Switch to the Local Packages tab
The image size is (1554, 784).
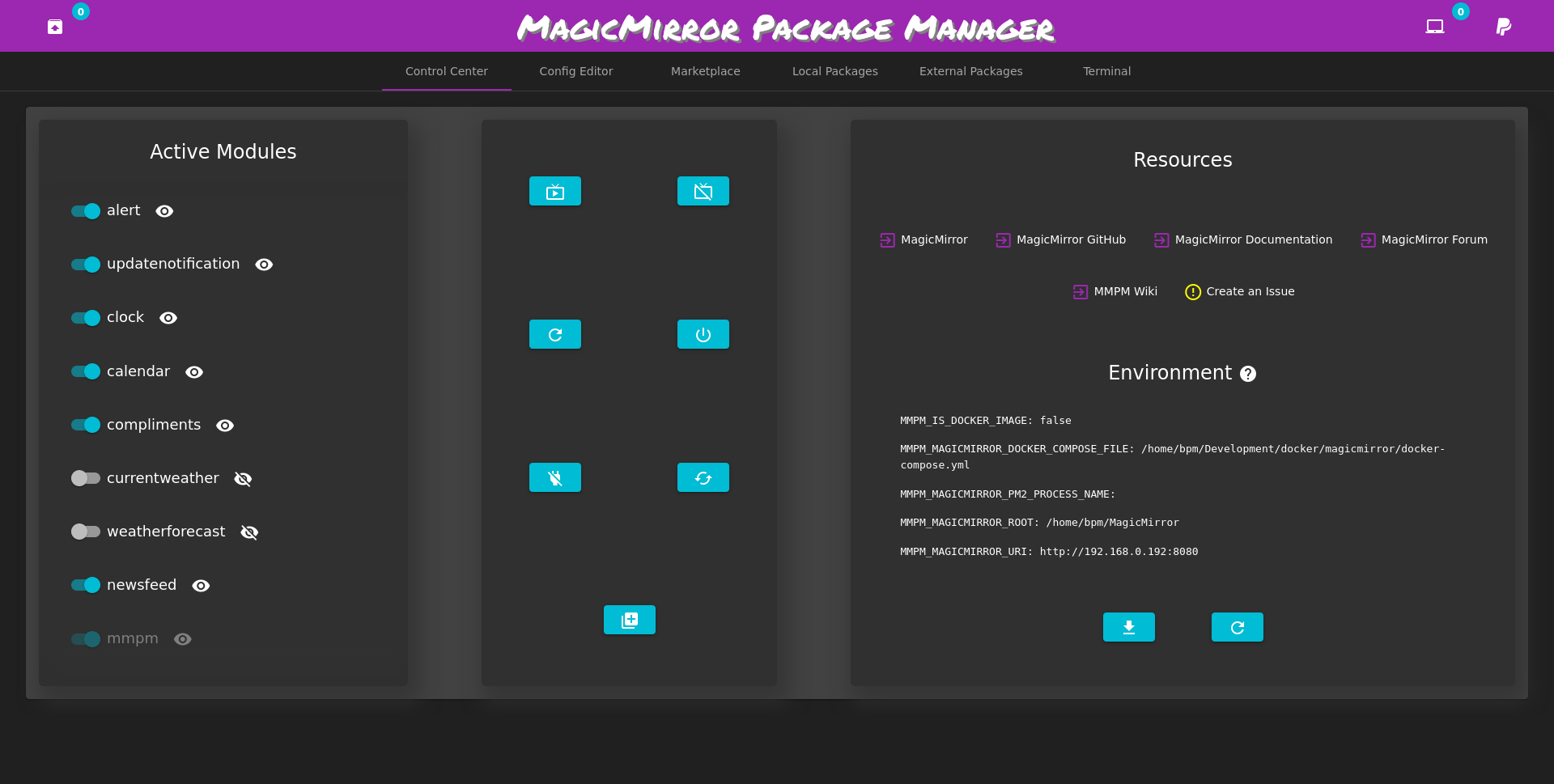pos(835,71)
